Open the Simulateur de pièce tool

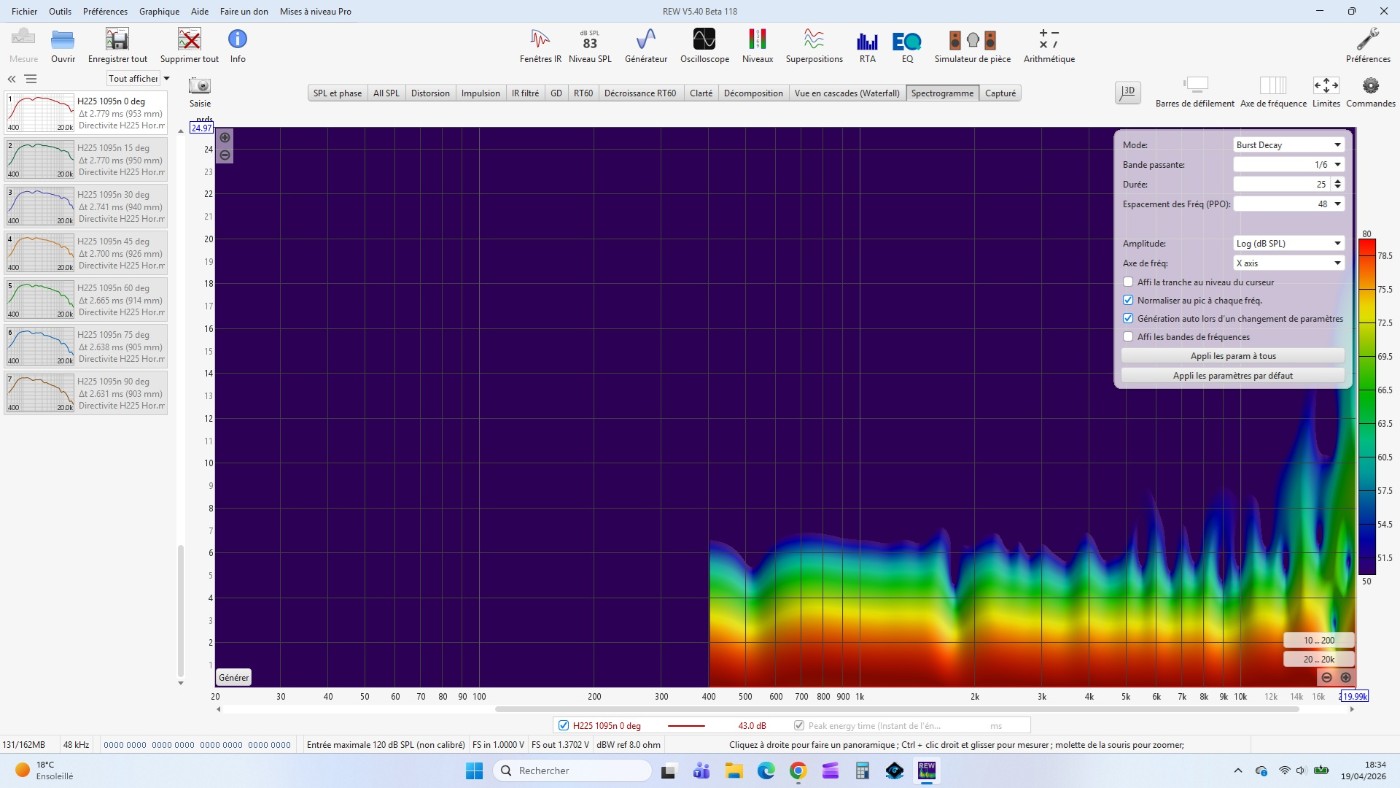pyautogui.click(x=972, y=45)
